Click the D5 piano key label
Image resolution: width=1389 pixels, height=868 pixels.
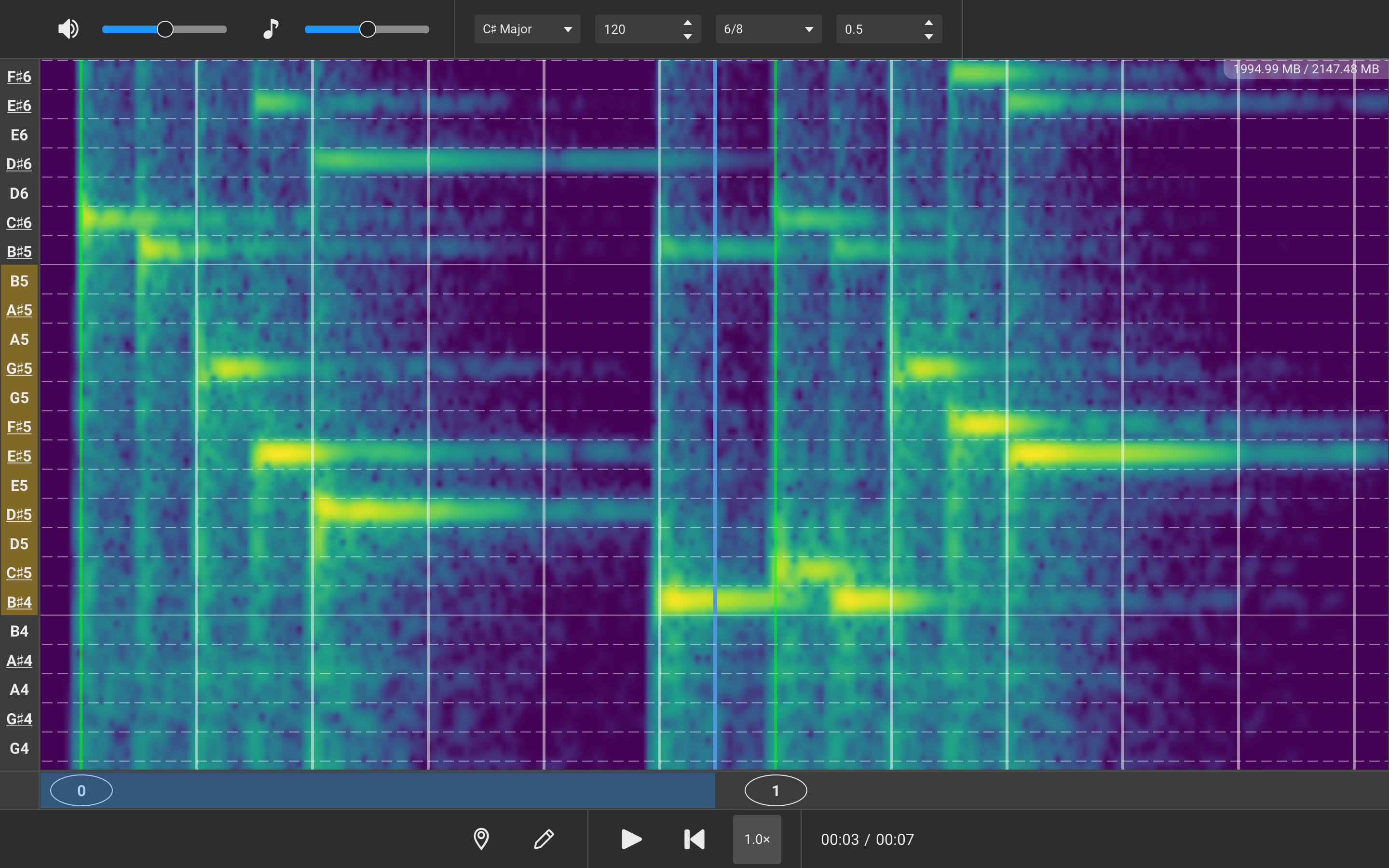pos(19,543)
